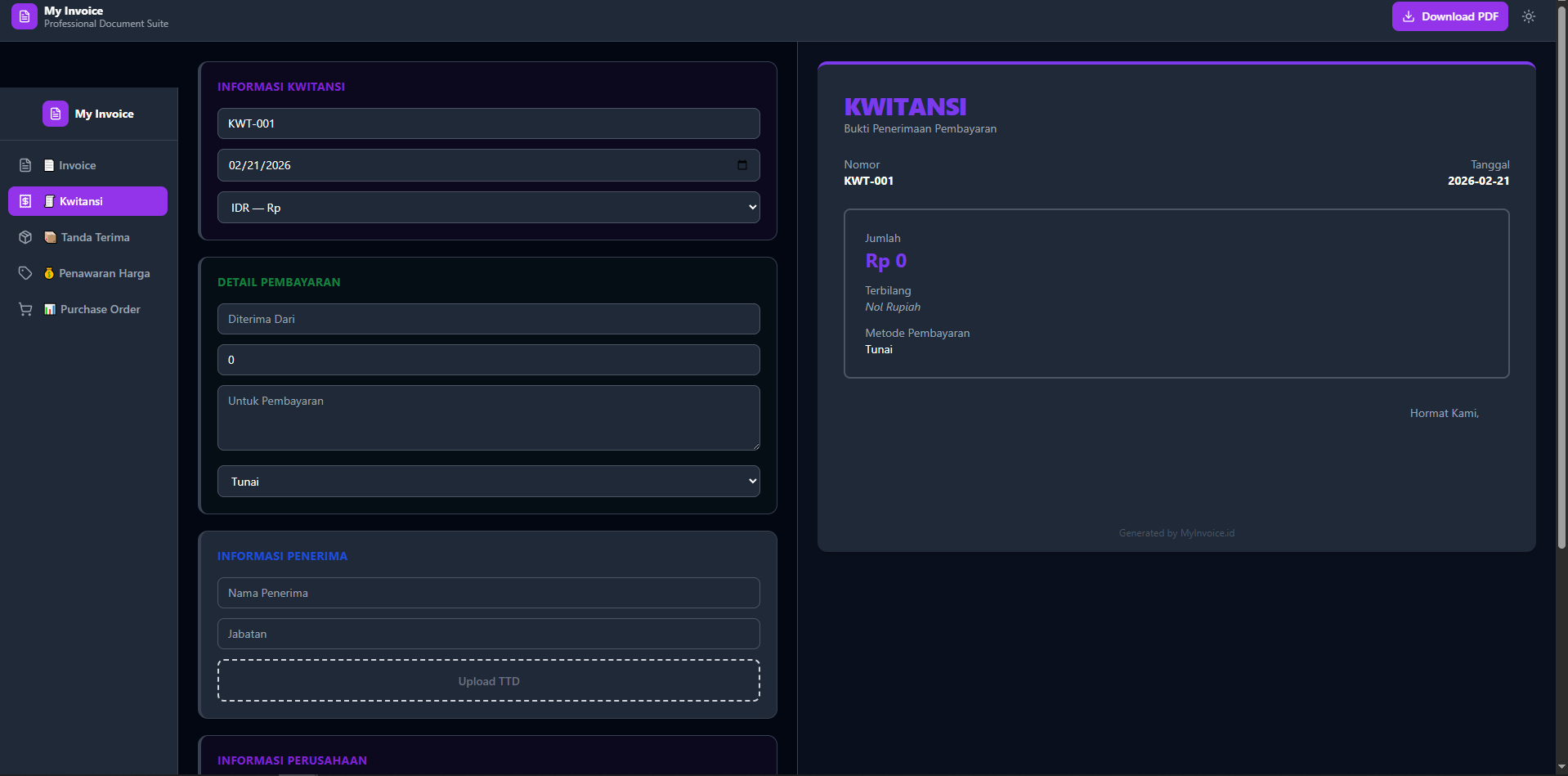
Task: Click the My Invoice logo icon in header
Action: [25, 16]
